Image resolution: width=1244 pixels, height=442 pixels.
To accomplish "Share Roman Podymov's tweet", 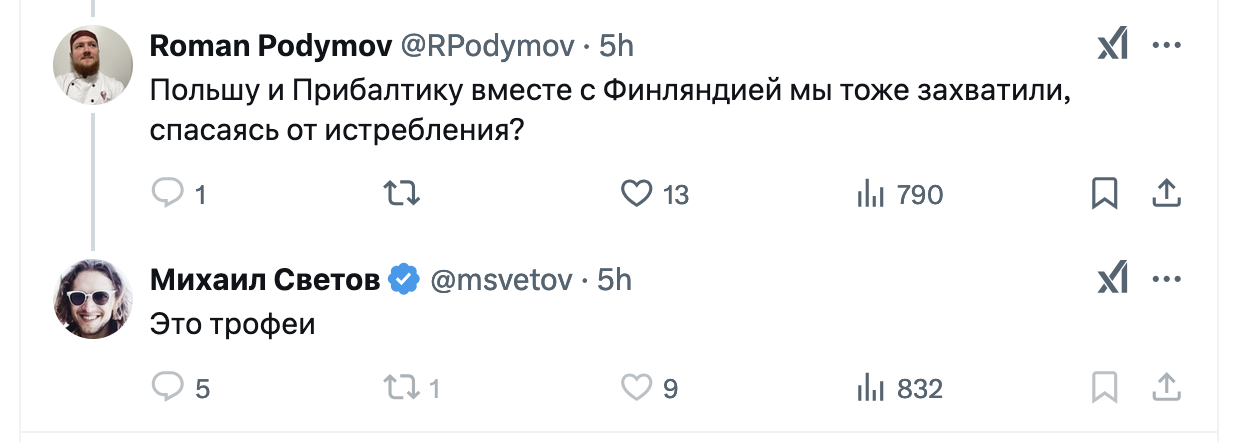I will 1166,194.
